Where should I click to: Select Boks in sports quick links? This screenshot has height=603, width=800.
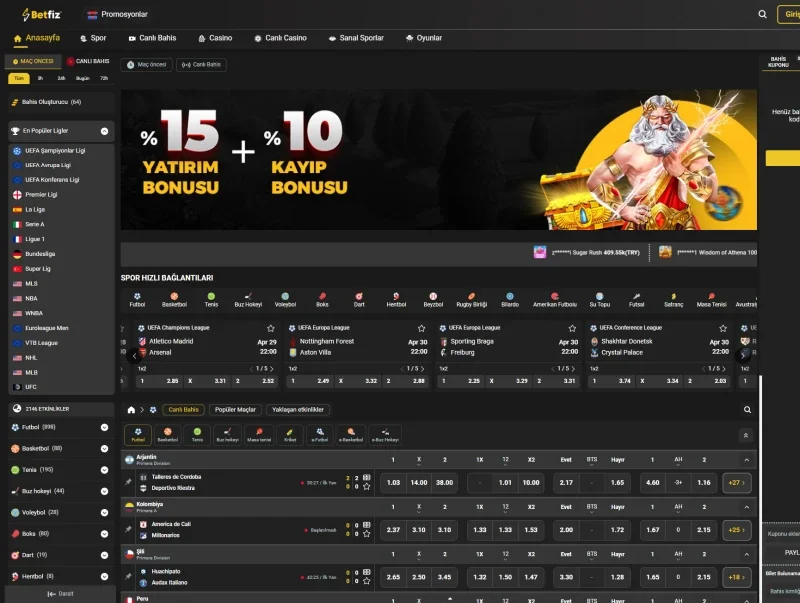(322, 300)
